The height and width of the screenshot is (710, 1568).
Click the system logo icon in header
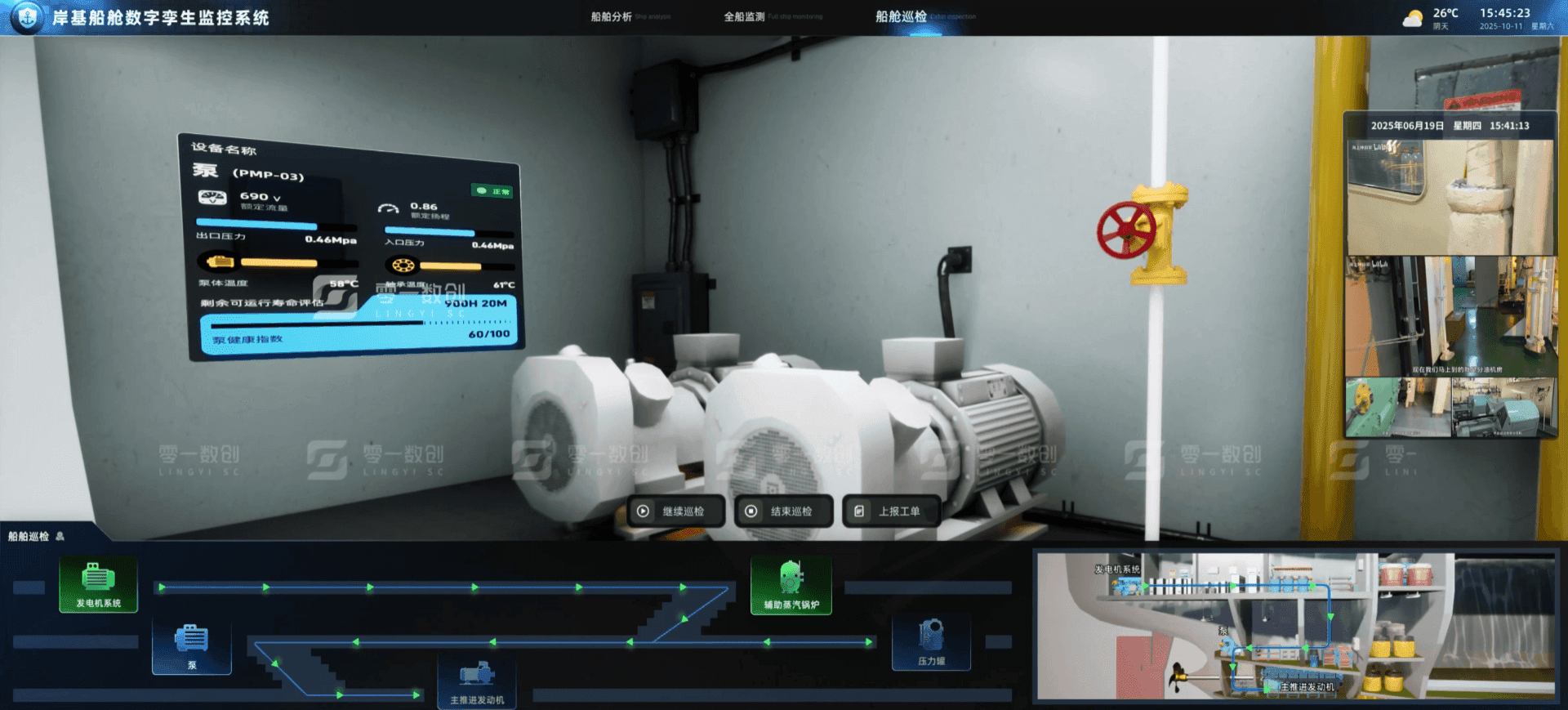click(x=27, y=17)
